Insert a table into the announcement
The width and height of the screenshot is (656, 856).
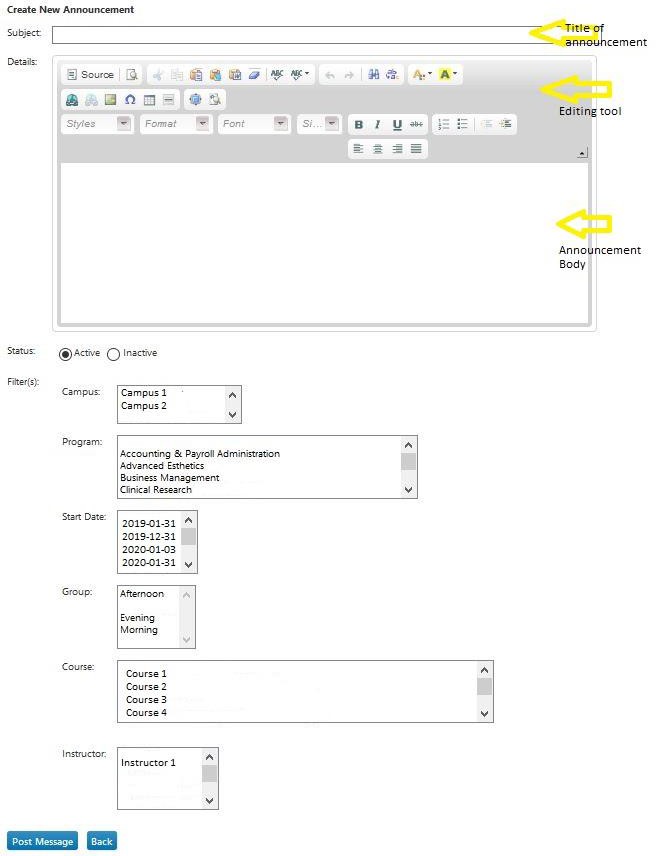tap(149, 100)
